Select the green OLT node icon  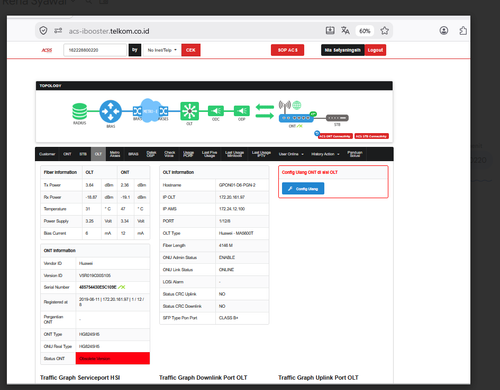[x=189, y=111]
